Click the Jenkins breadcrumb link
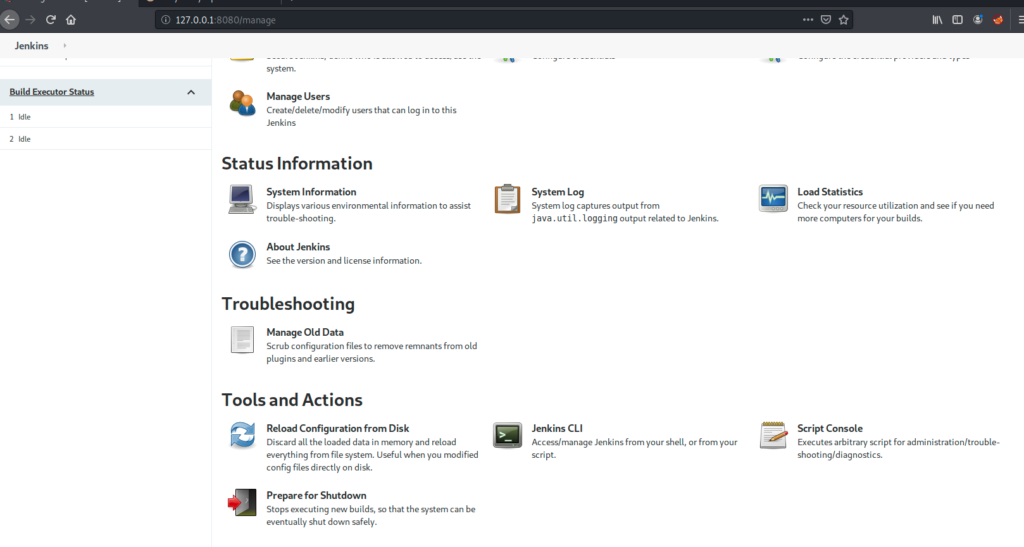1024x547 pixels. pos(31,46)
